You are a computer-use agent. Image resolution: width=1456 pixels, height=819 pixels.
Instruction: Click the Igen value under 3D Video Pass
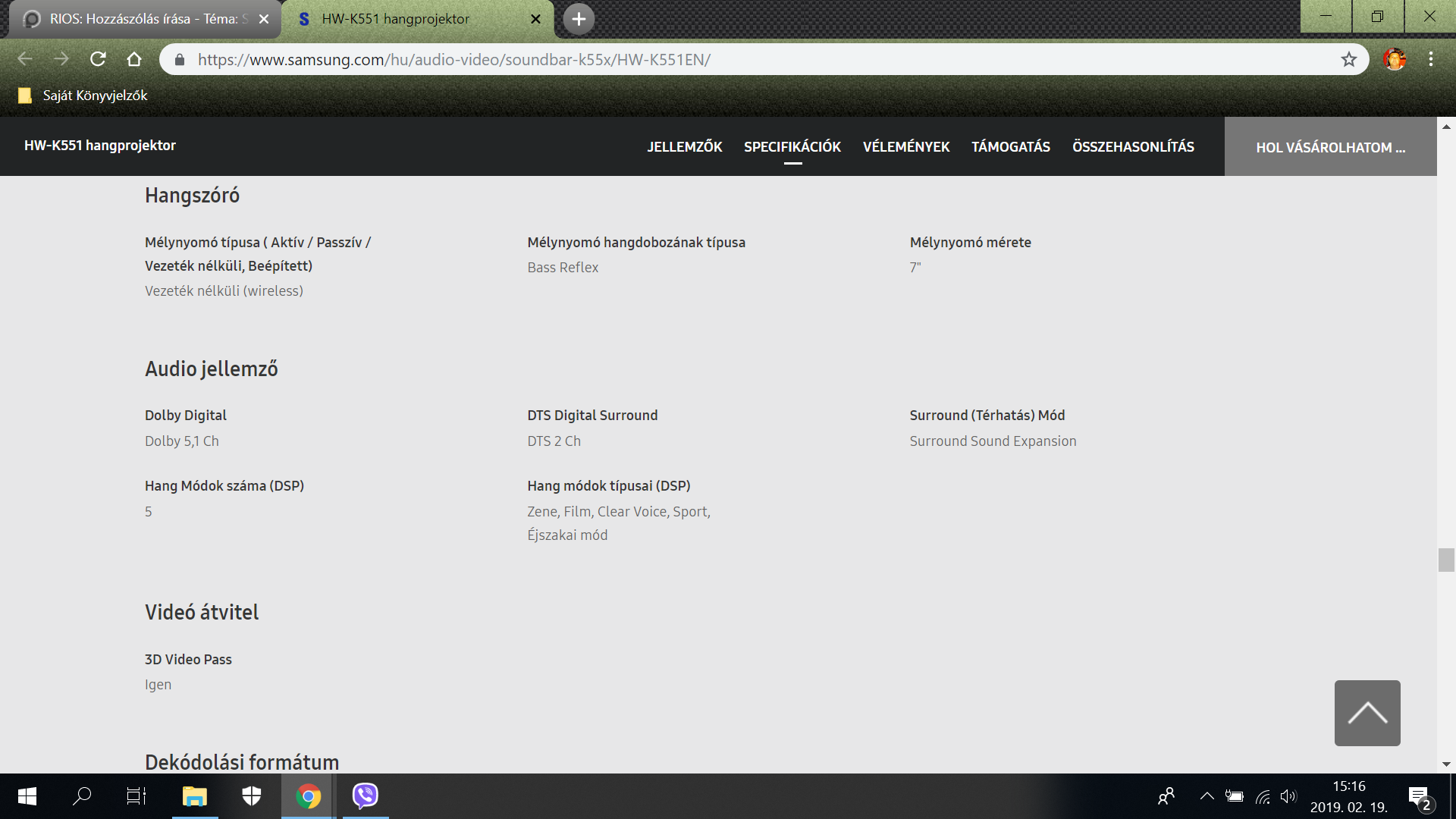click(x=158, y=685)
